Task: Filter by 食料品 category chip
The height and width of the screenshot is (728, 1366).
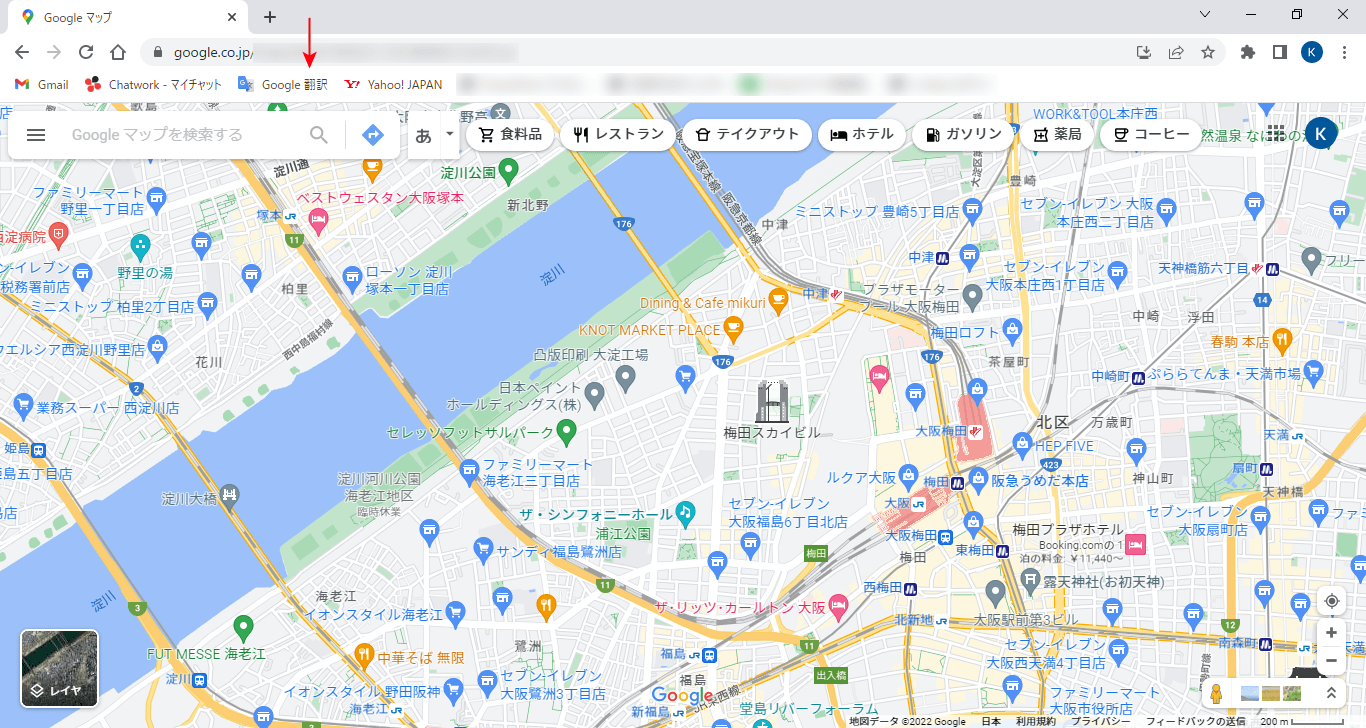Action: coord(510,134)
